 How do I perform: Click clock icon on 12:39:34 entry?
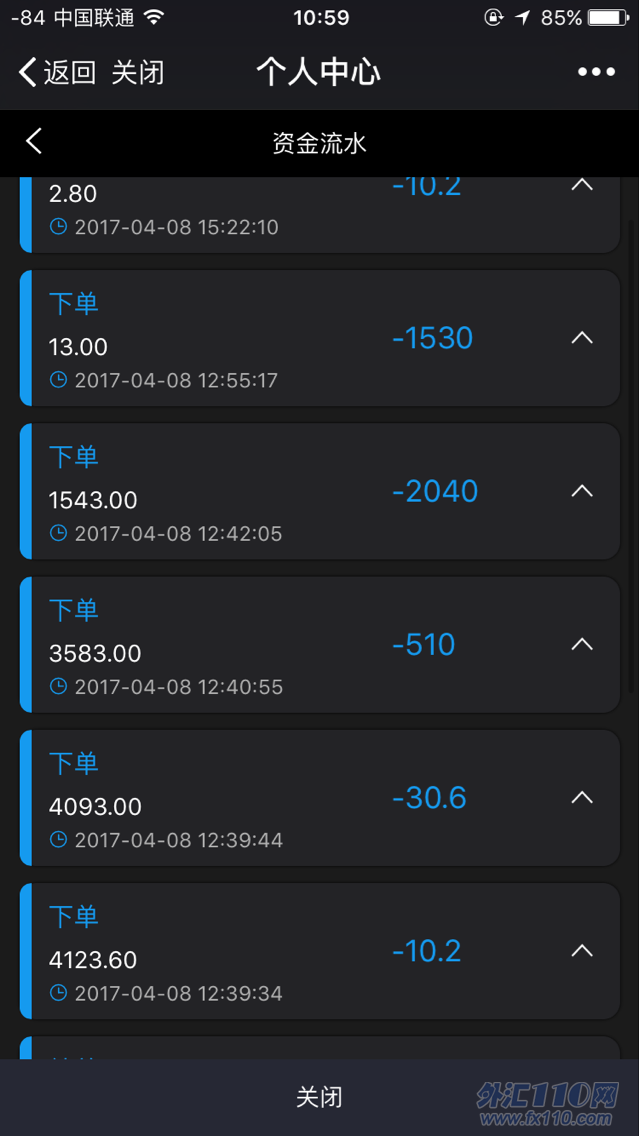coord(58,993)
